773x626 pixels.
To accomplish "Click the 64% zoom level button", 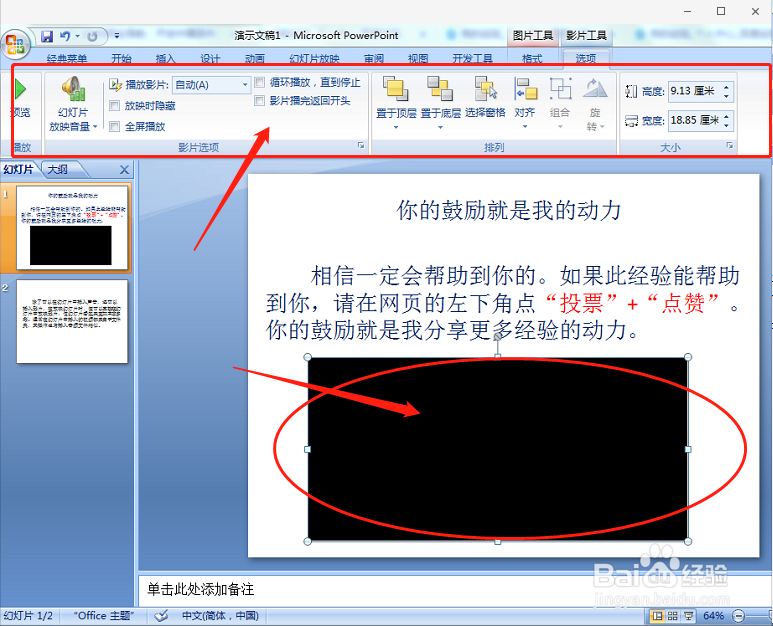I will (x=713, y=616).
